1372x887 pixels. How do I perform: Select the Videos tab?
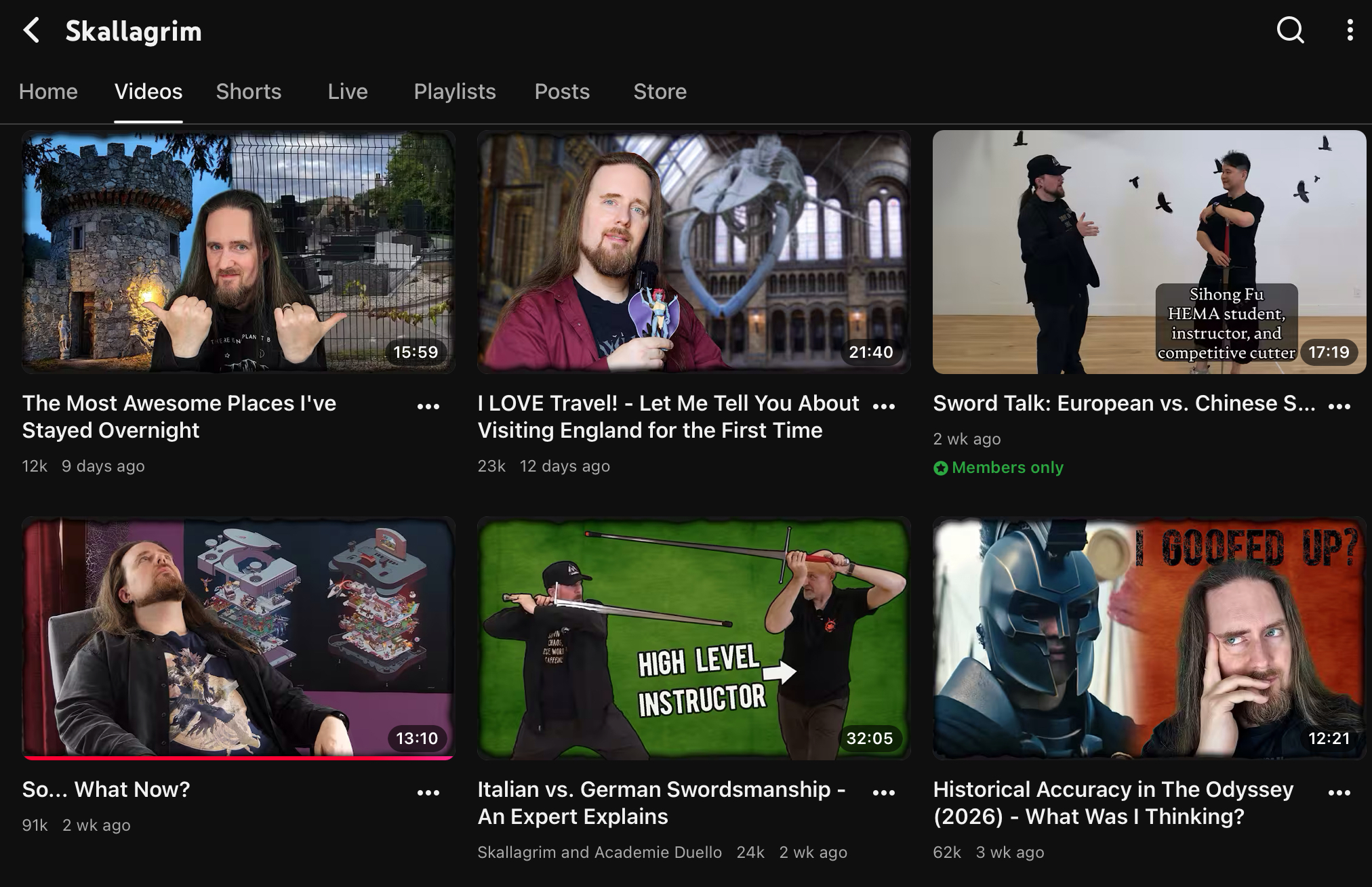coord(148,91)
